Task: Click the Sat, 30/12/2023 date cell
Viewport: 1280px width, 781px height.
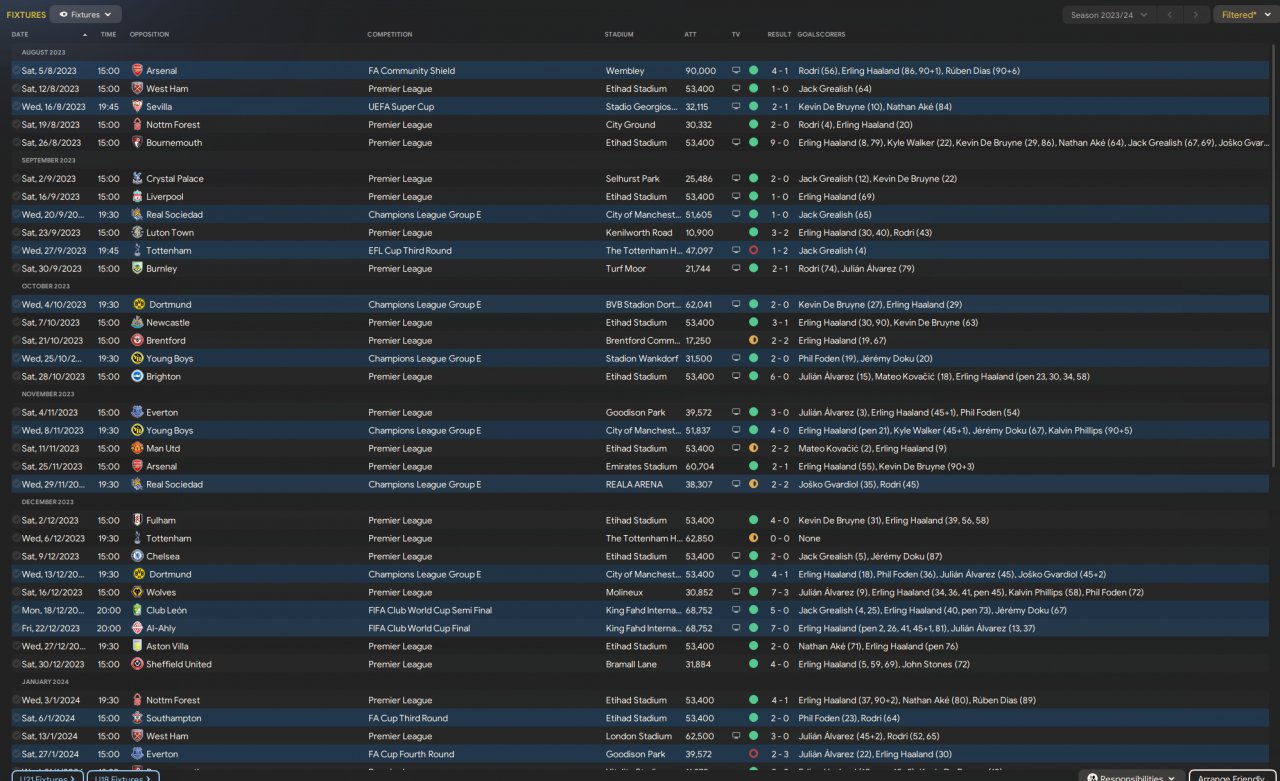Action: pyautogui.click(x=54, y=665)
